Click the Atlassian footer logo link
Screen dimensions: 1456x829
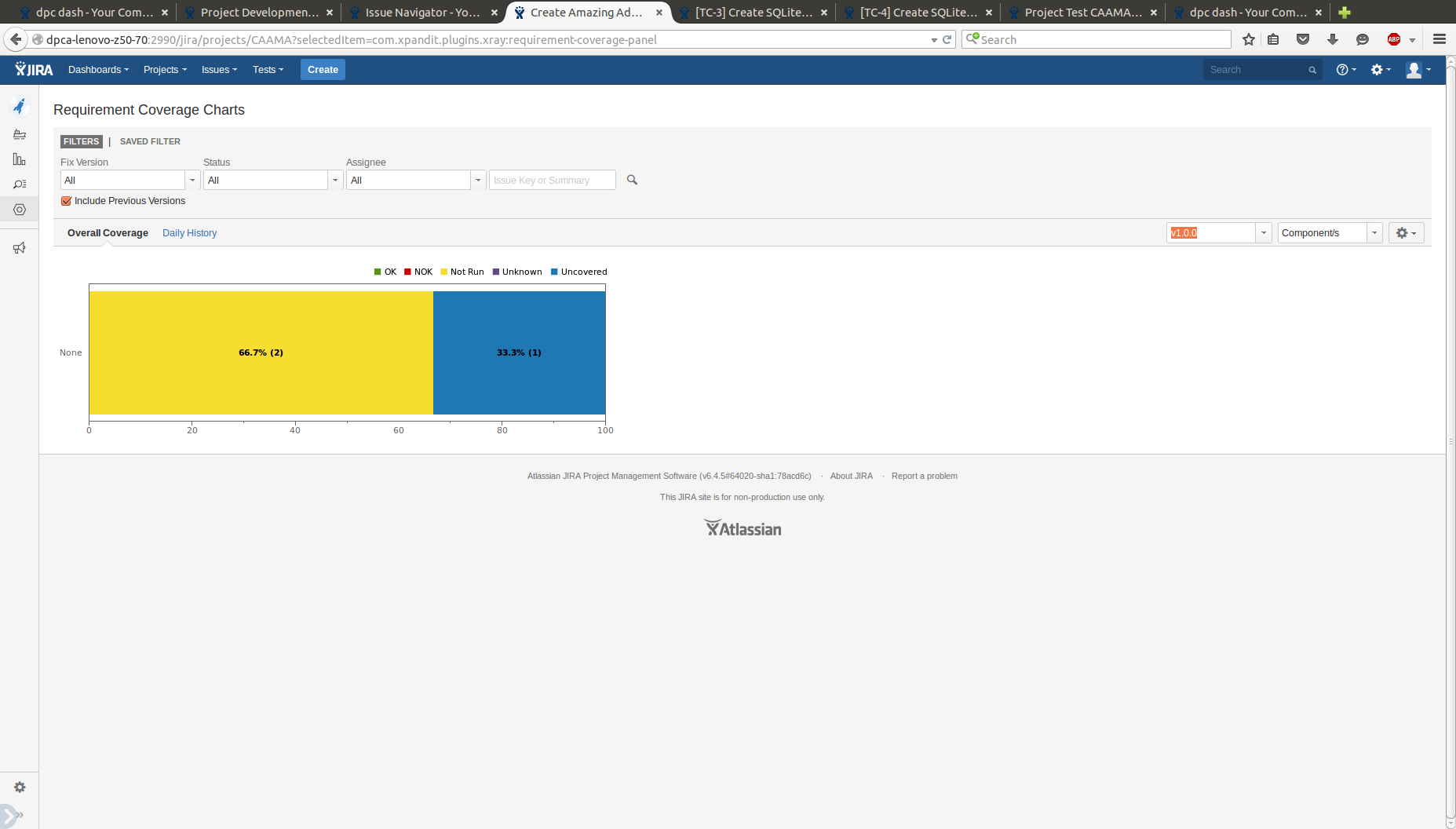743,528
